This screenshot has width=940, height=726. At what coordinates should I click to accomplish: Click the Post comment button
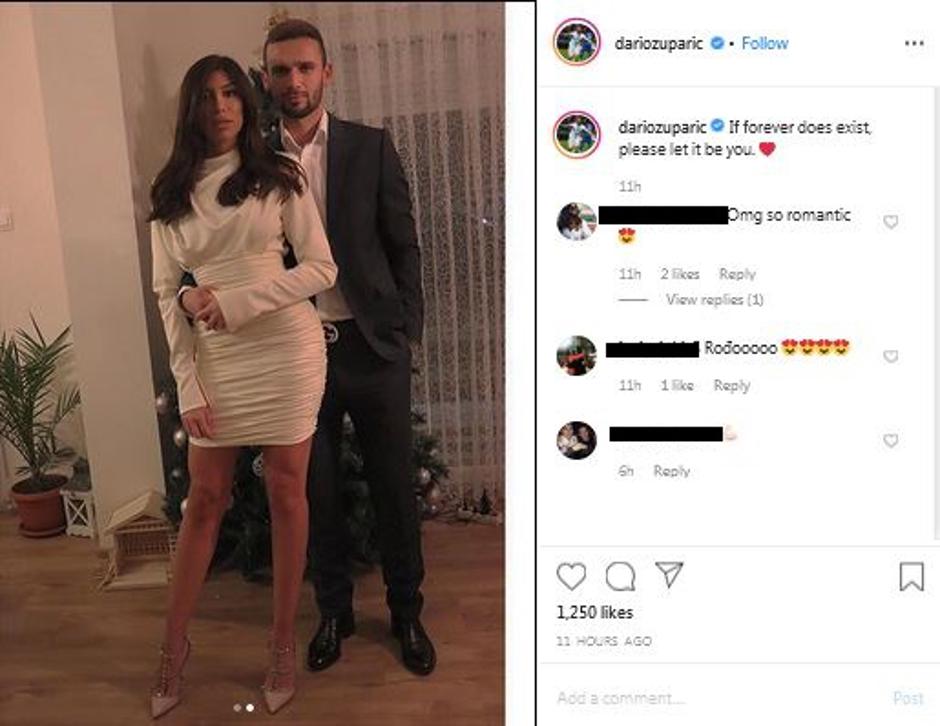coord(908,698)
